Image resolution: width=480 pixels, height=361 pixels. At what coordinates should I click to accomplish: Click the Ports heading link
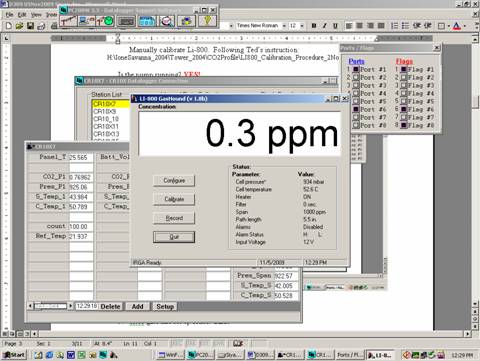click(x=356, y=61)
